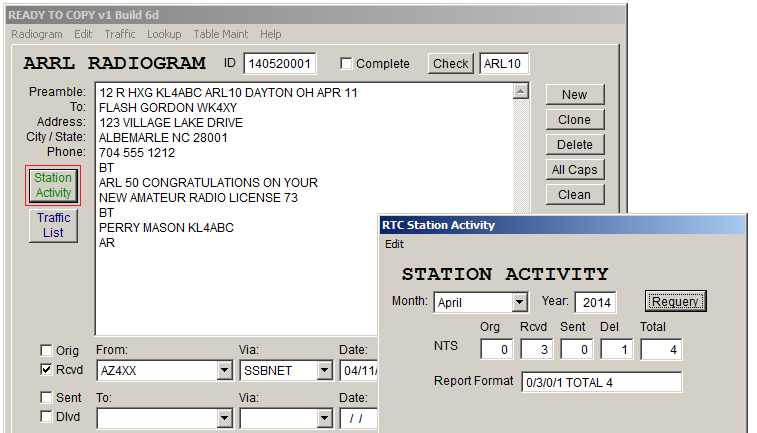
Task: Open the Radiogram menu
Action: tap(37, 34)
